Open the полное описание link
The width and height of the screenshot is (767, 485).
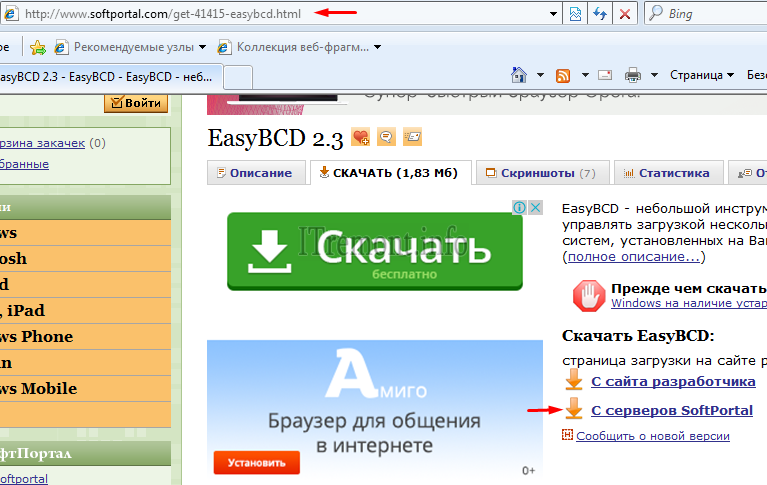click(x=634, y=256)
